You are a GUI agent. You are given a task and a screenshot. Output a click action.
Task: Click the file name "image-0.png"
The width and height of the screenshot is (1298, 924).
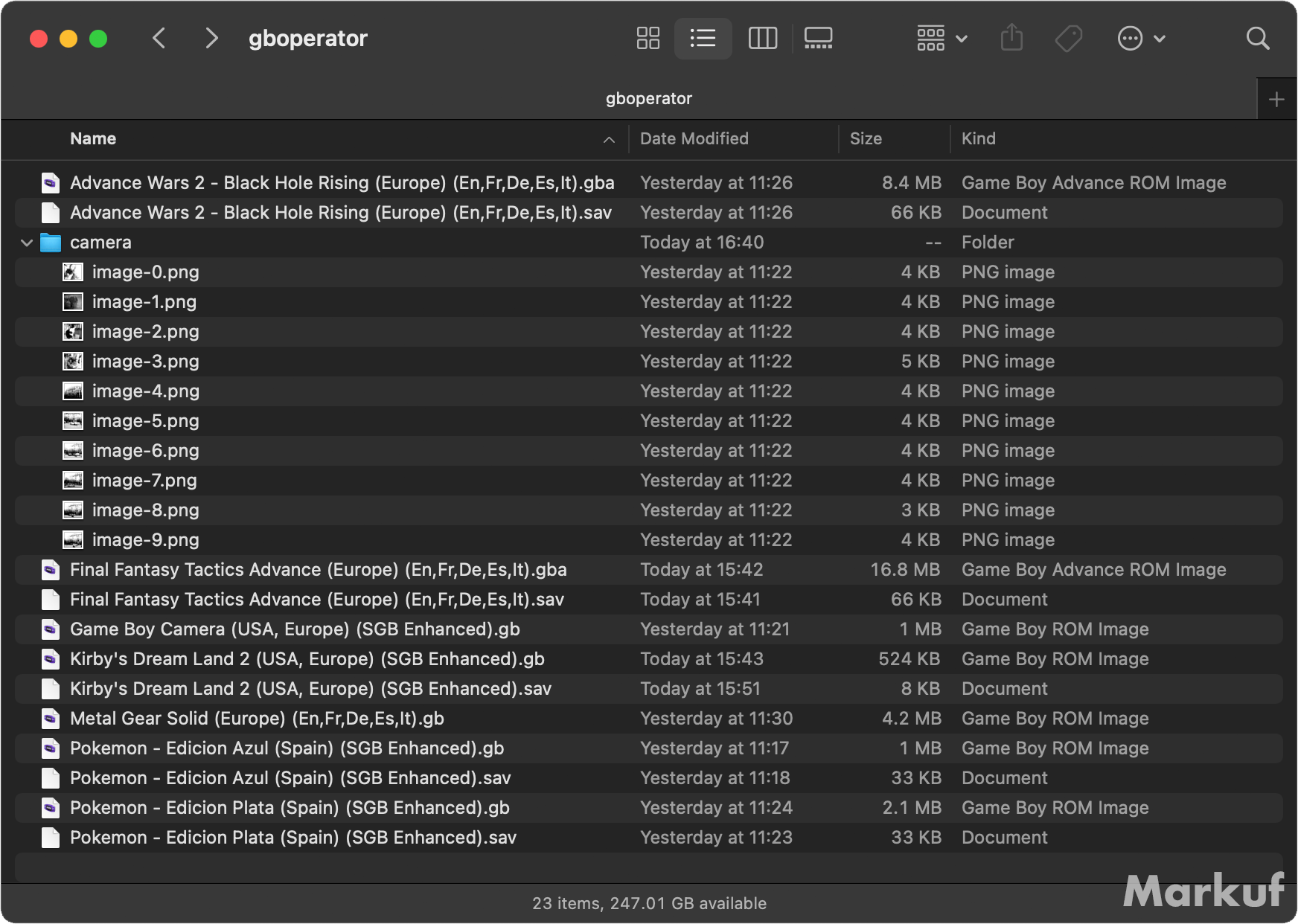click(146, 272)
